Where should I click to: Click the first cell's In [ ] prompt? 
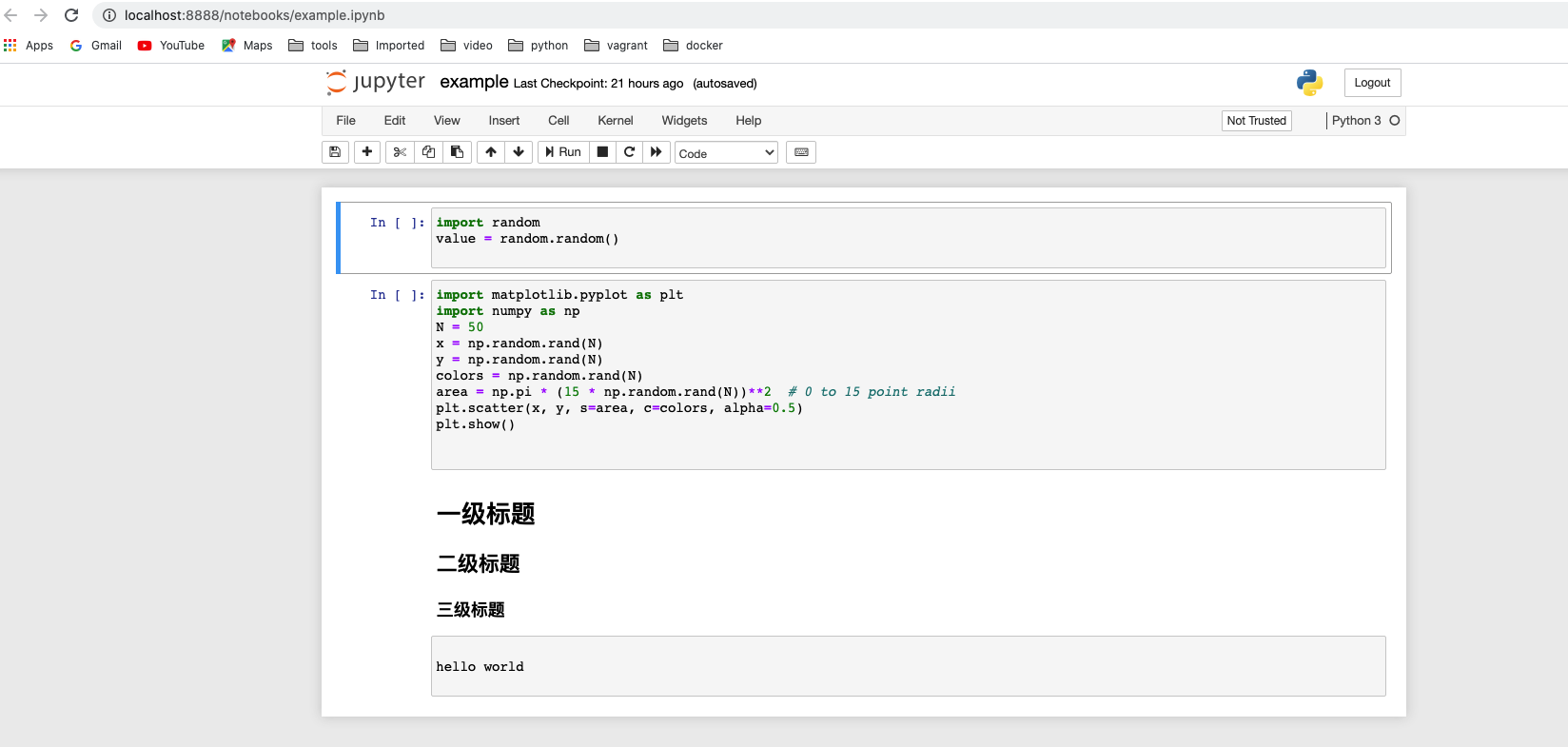pos(398,223)
